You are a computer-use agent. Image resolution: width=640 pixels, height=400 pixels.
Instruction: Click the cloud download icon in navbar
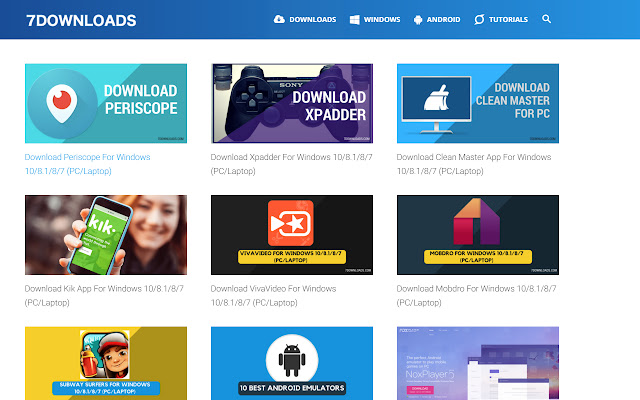(x=279, y=19)
